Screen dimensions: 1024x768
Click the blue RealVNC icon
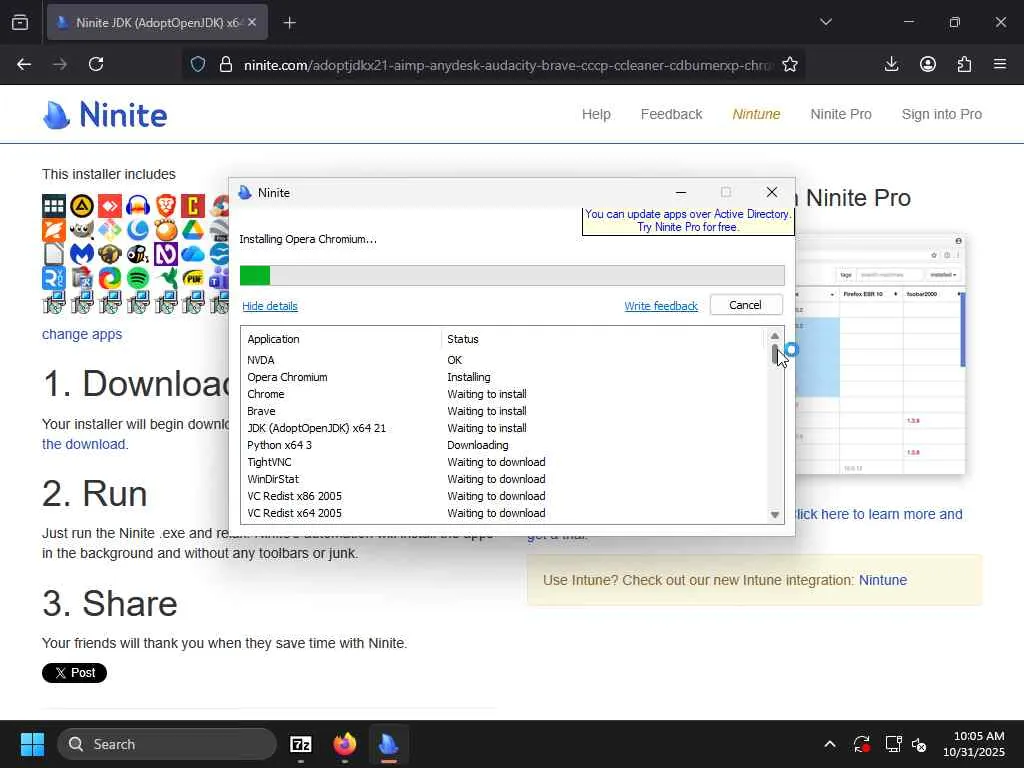[54, 278]
